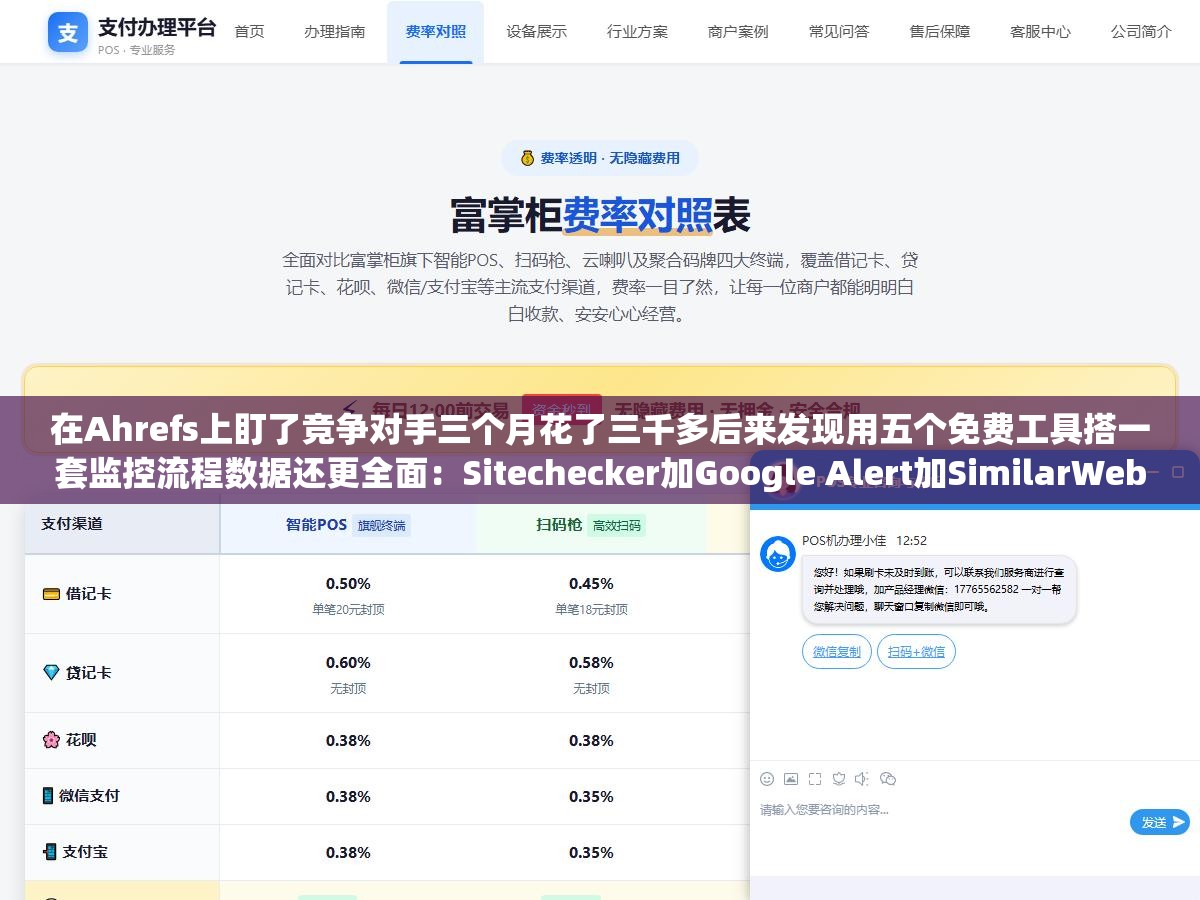Viewport: 1200px width, 900px height.
Task: Click the 贷记卡 row label
Action: (88, 673)
